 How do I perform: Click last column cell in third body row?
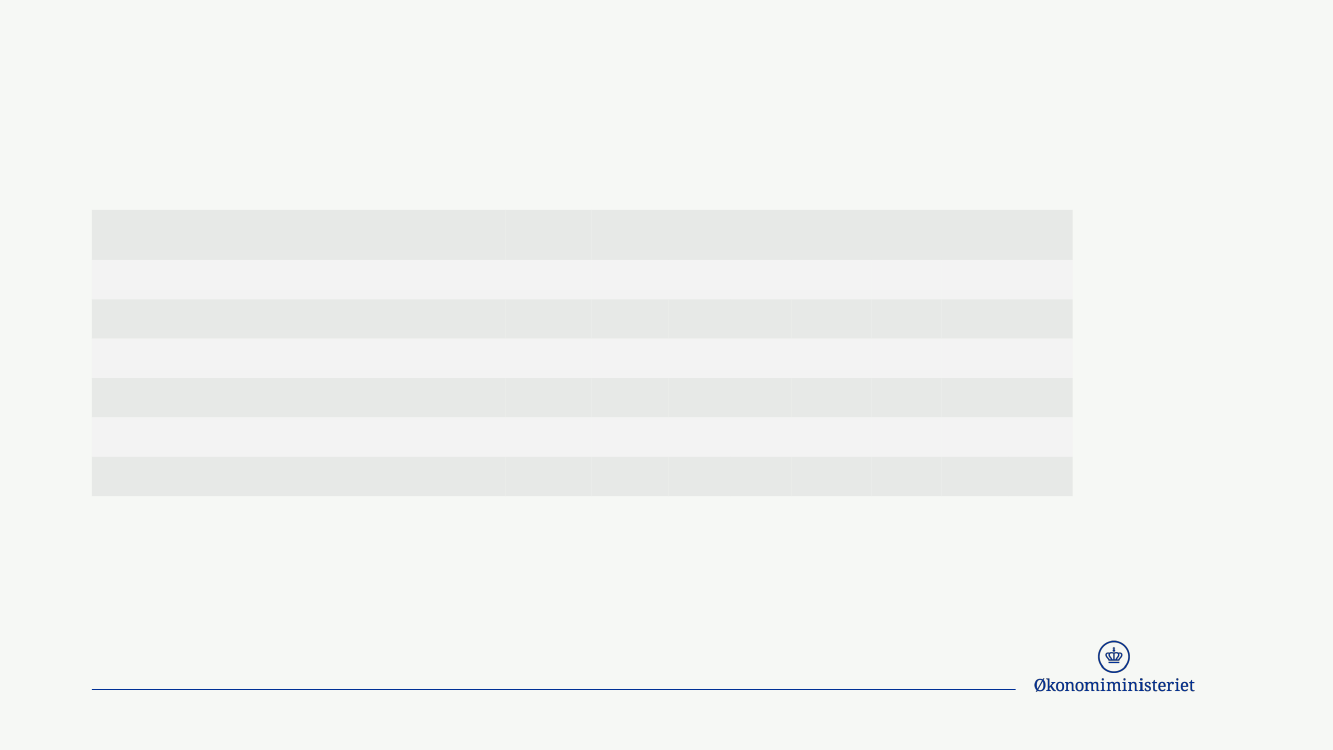click(1006, 358)
